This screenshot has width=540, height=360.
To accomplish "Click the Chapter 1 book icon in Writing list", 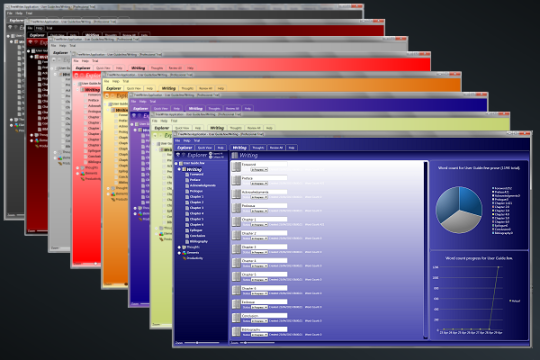I will click(x=236, y=222).
